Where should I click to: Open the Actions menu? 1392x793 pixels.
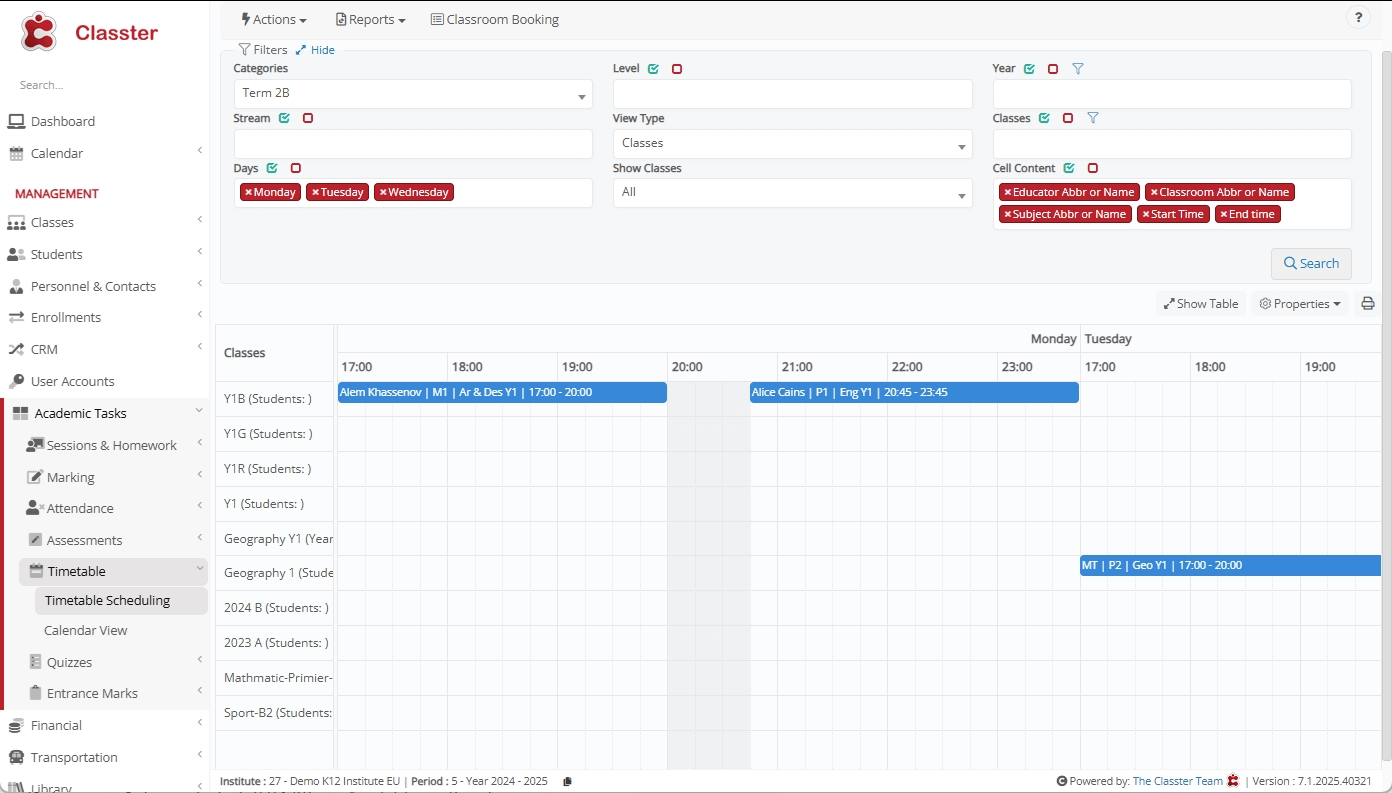point(274,19)
